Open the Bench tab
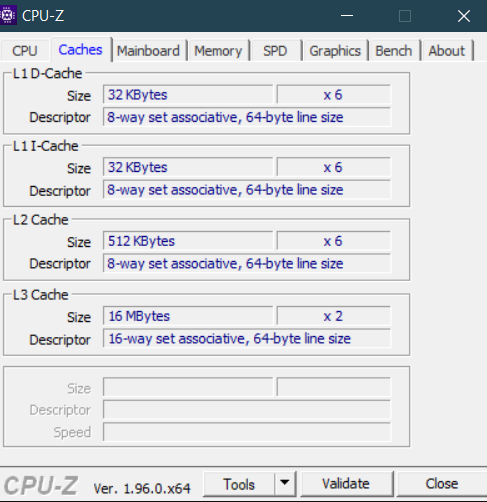487x502 pixels. point(394,51)
